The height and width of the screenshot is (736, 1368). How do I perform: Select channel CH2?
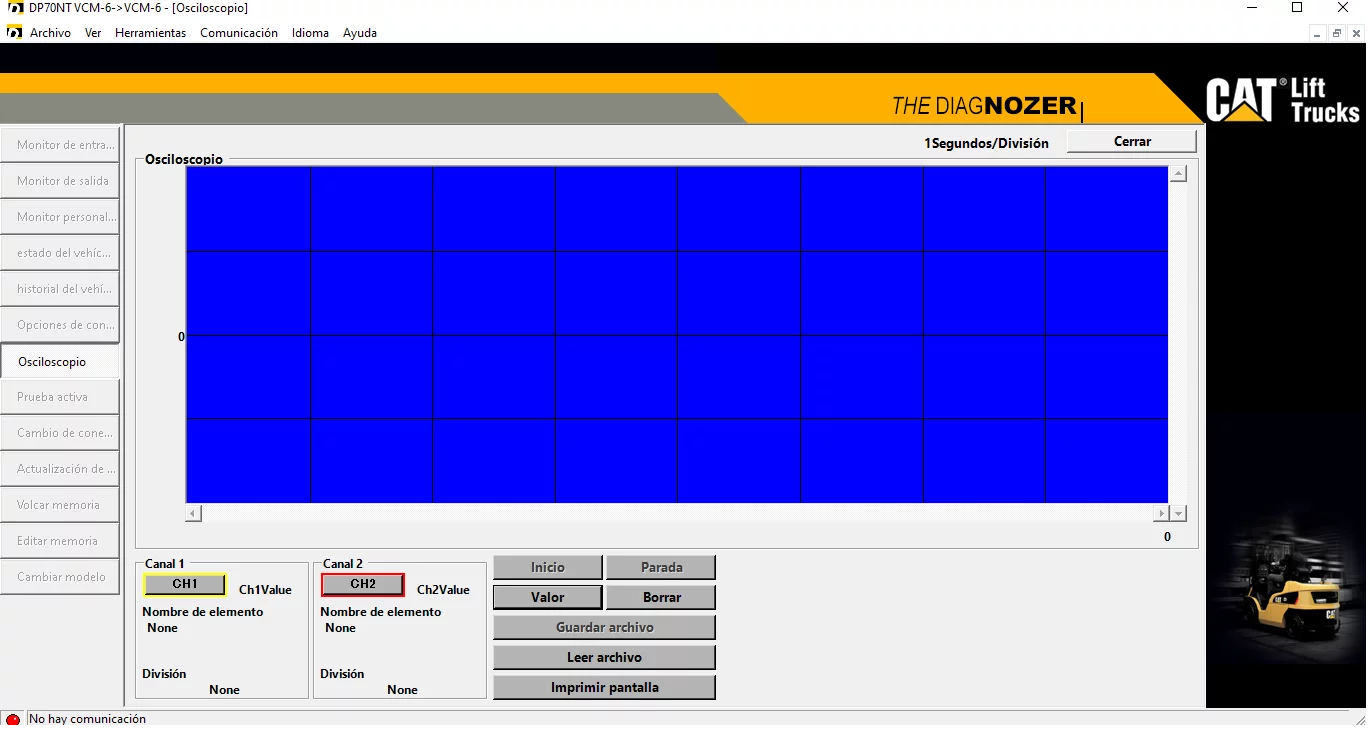[x=362, y=584]
